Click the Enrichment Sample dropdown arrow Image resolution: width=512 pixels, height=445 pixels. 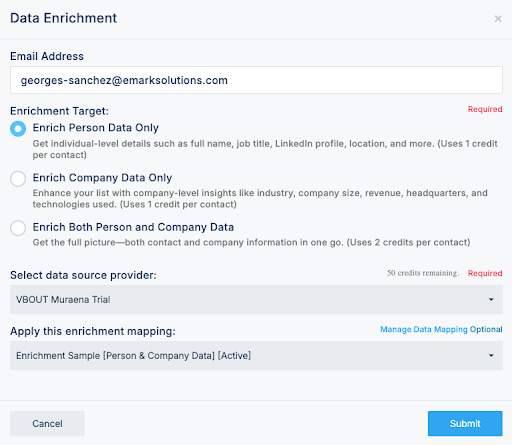[491, 355]
